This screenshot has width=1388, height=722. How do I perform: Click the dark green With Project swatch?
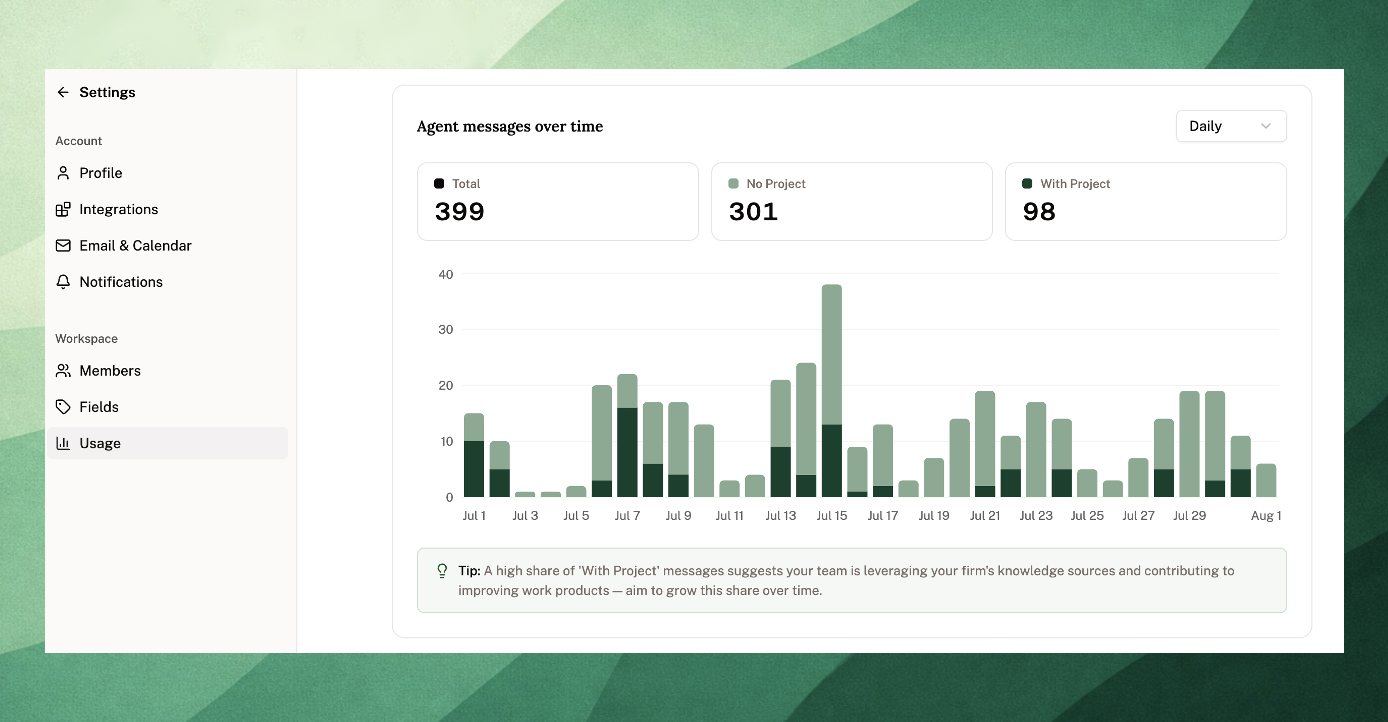[x=1027, y=184]
